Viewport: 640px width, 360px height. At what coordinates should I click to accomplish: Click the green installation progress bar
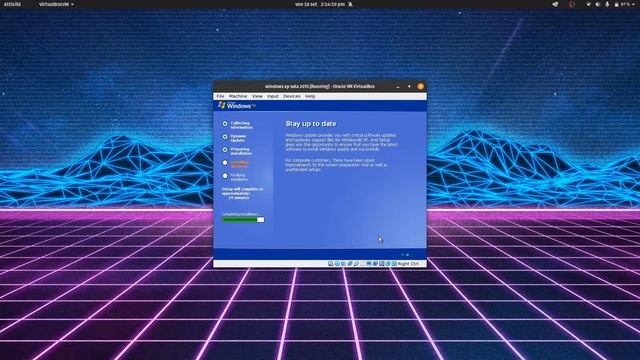point(243,220)
